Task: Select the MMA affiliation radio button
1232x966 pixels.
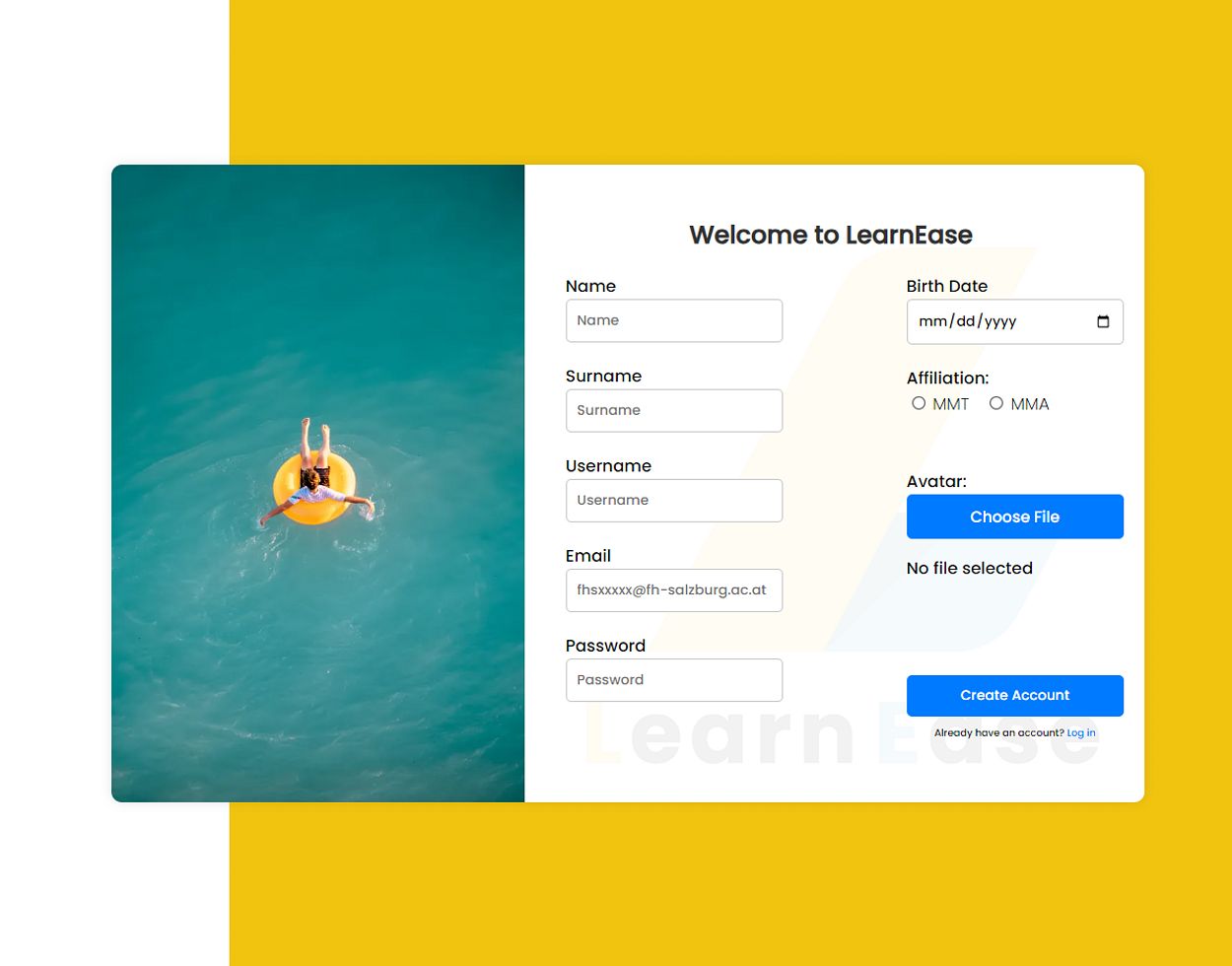Action: pyautogui.click(x=996, y=403)
